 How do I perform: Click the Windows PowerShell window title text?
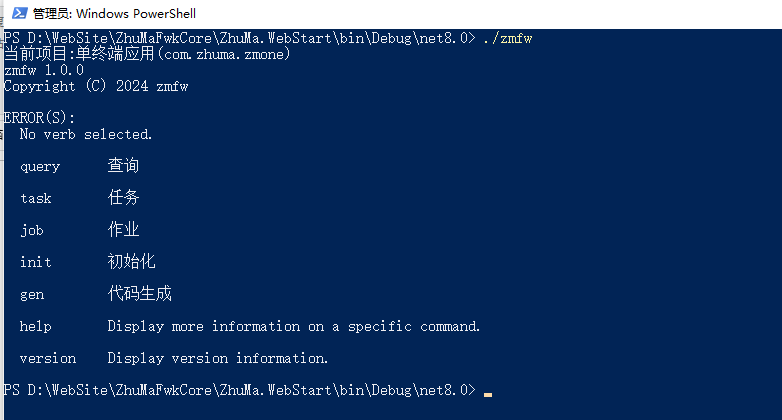[x=114, y=13]
